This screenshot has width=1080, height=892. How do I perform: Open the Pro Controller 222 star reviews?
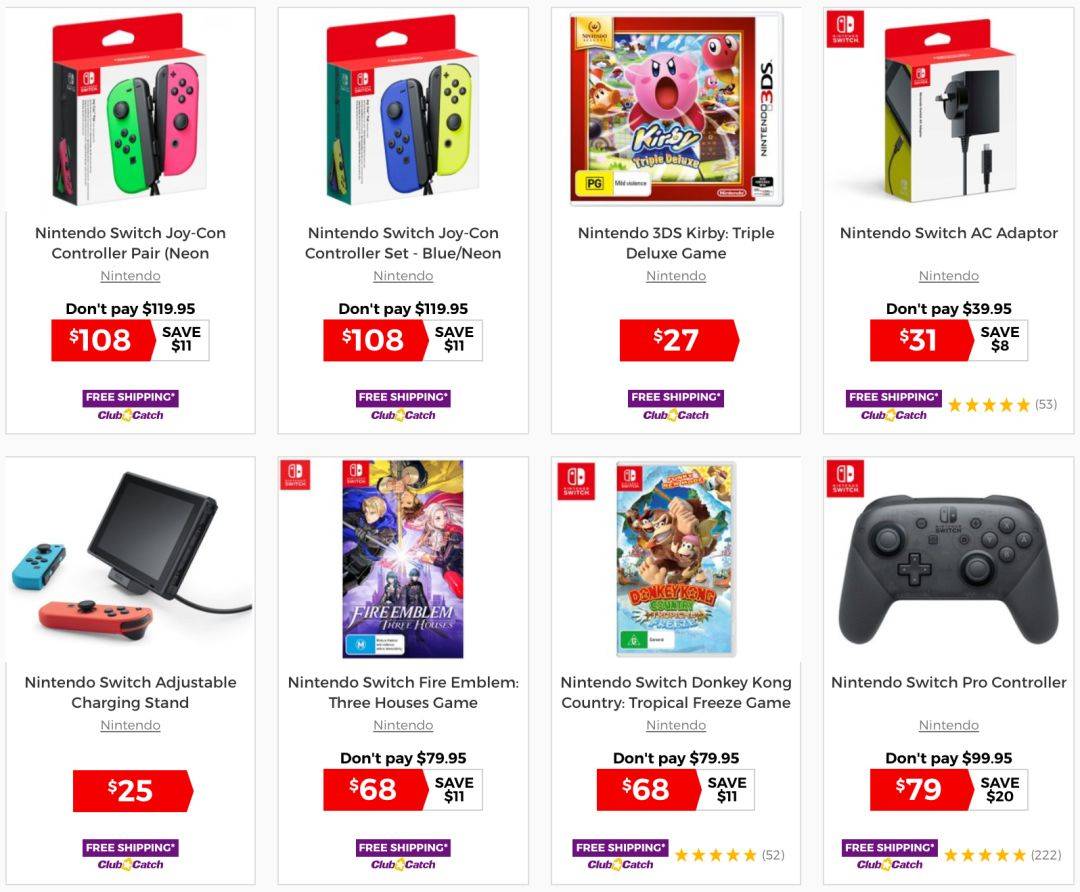coord(1002,855)
